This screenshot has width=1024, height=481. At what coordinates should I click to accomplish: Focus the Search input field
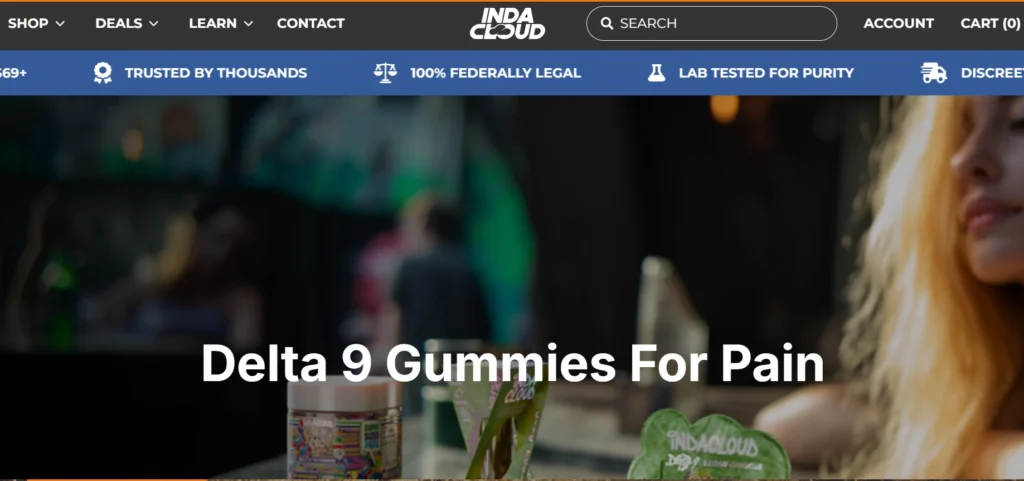point(712,23)
